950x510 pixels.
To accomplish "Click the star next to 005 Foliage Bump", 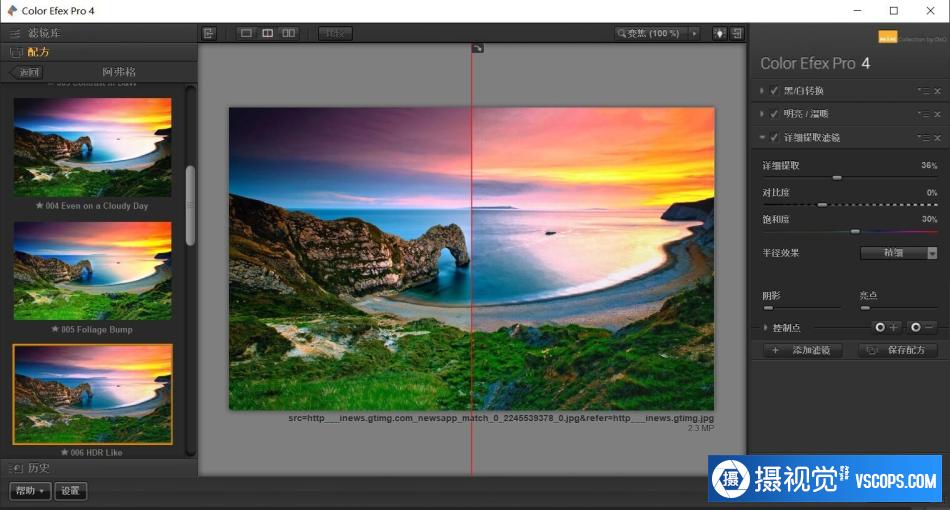I will (x=55, y=329).
